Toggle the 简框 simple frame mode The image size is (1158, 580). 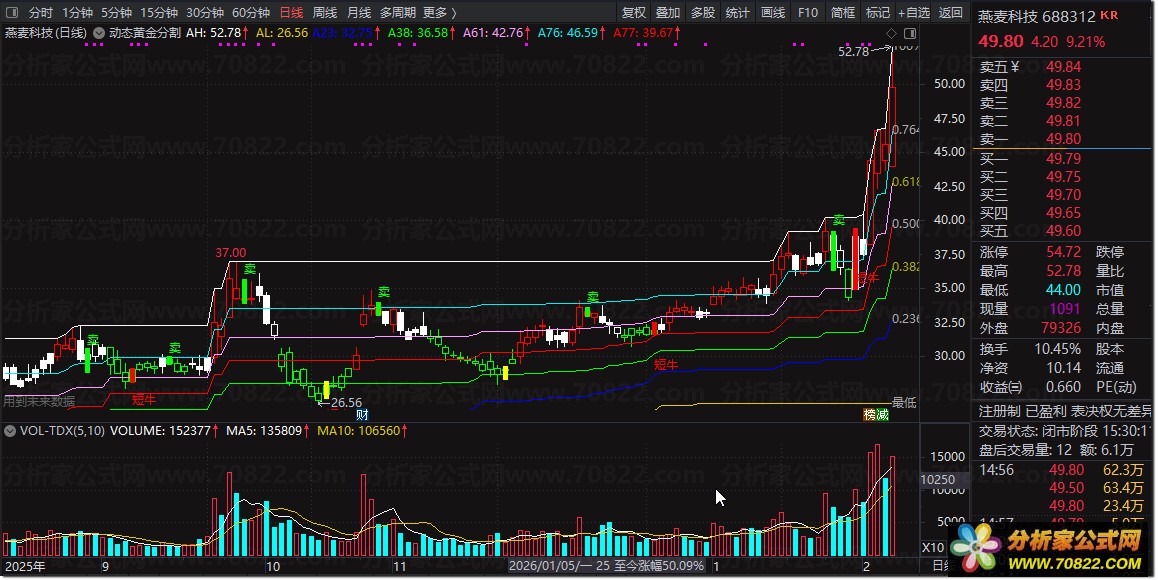pos(843,13)
